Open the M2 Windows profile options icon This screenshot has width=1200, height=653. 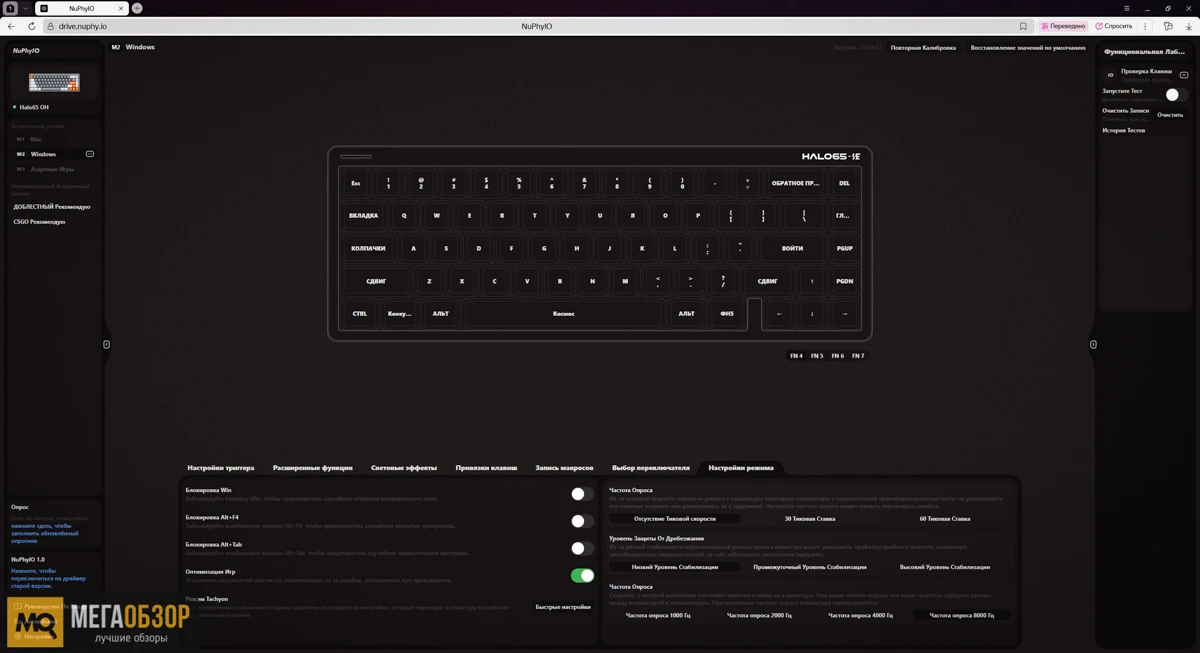tap(90, 154)
